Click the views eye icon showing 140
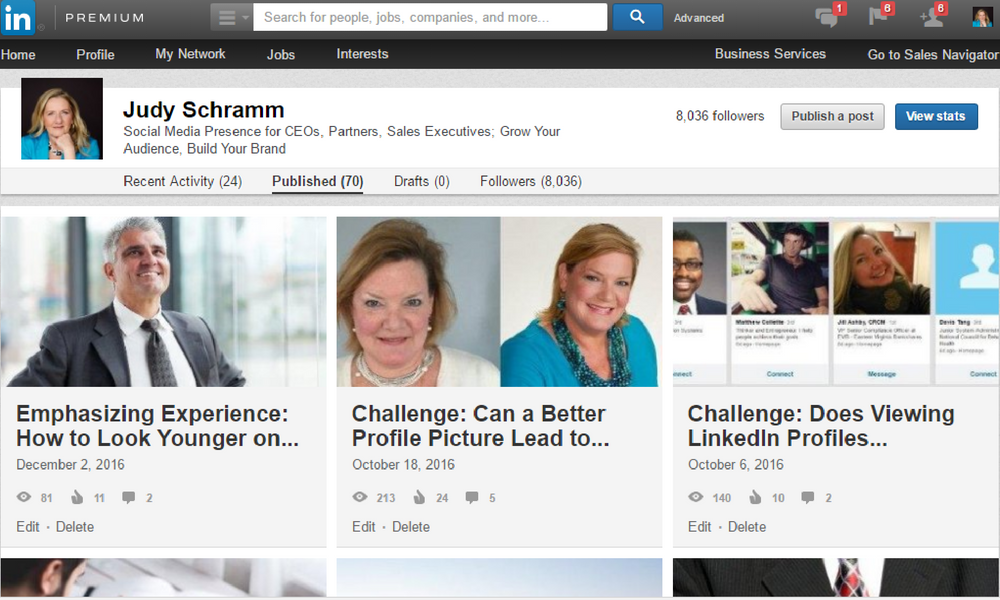Viewport: 1000px width, 600px height. click(696, 497)
